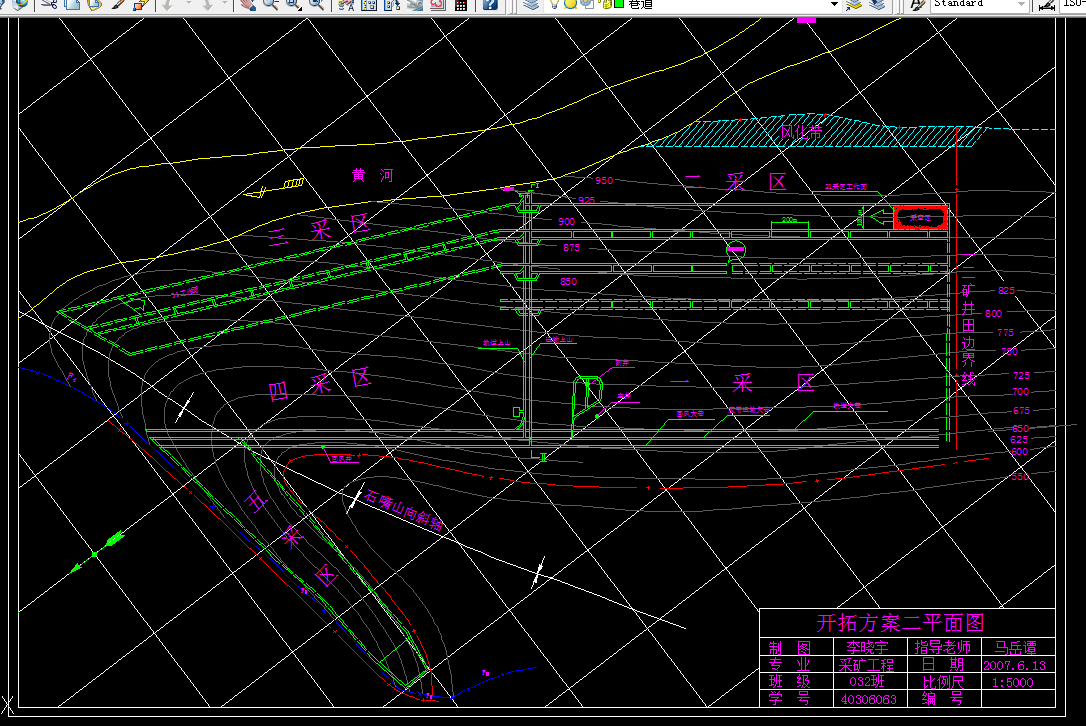1086x726 pixels.
Task: Click the Undo arrow icon
Action: pos(168,4)
